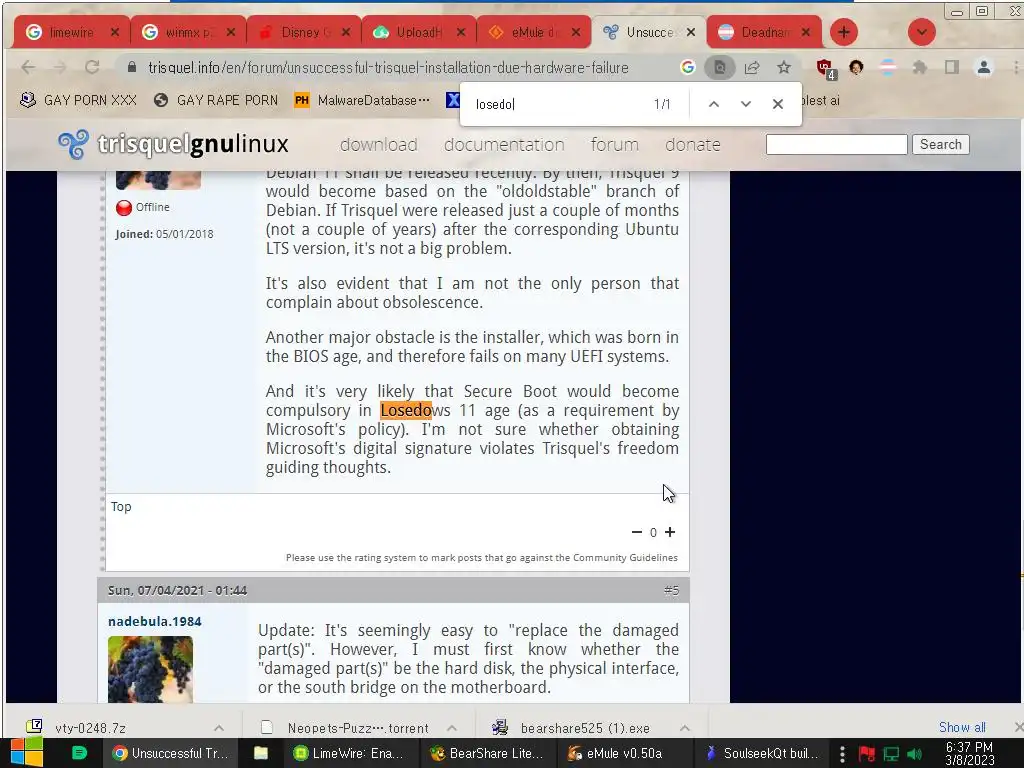Switch to eMule v0.50a taskbar window
This screenshot has height=768, width=1024.
[624, 753]
